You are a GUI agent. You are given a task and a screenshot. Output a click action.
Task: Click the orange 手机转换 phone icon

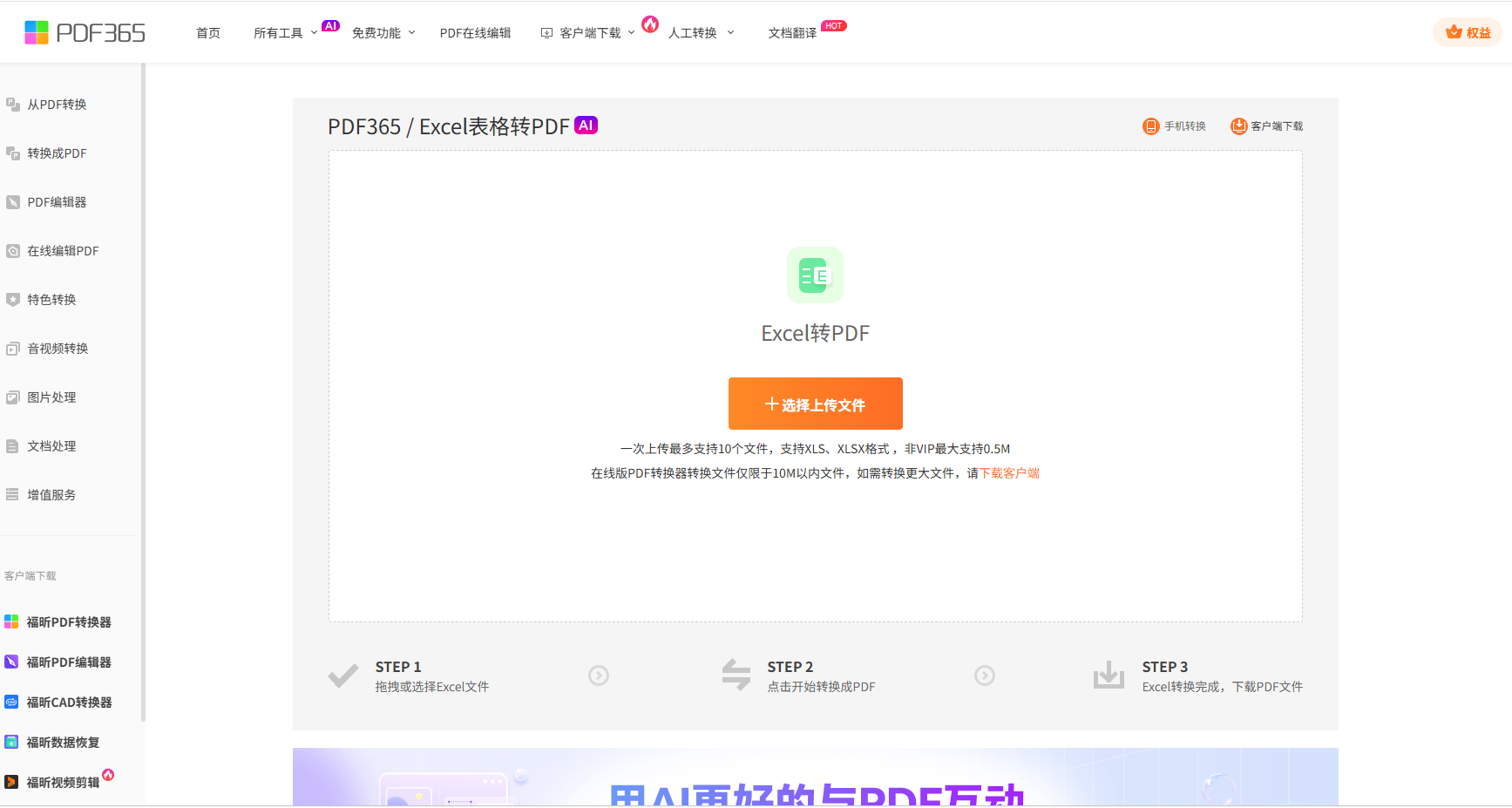click(x=1151, y=126)
